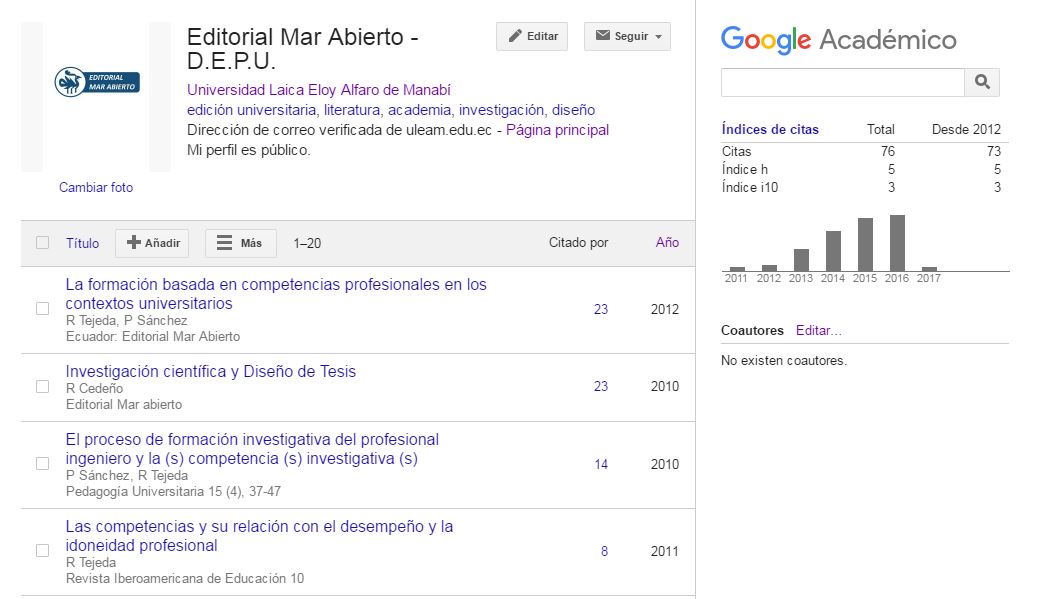Click the Cambiar foto link
Screen dimensions: 1047x599
95,187
